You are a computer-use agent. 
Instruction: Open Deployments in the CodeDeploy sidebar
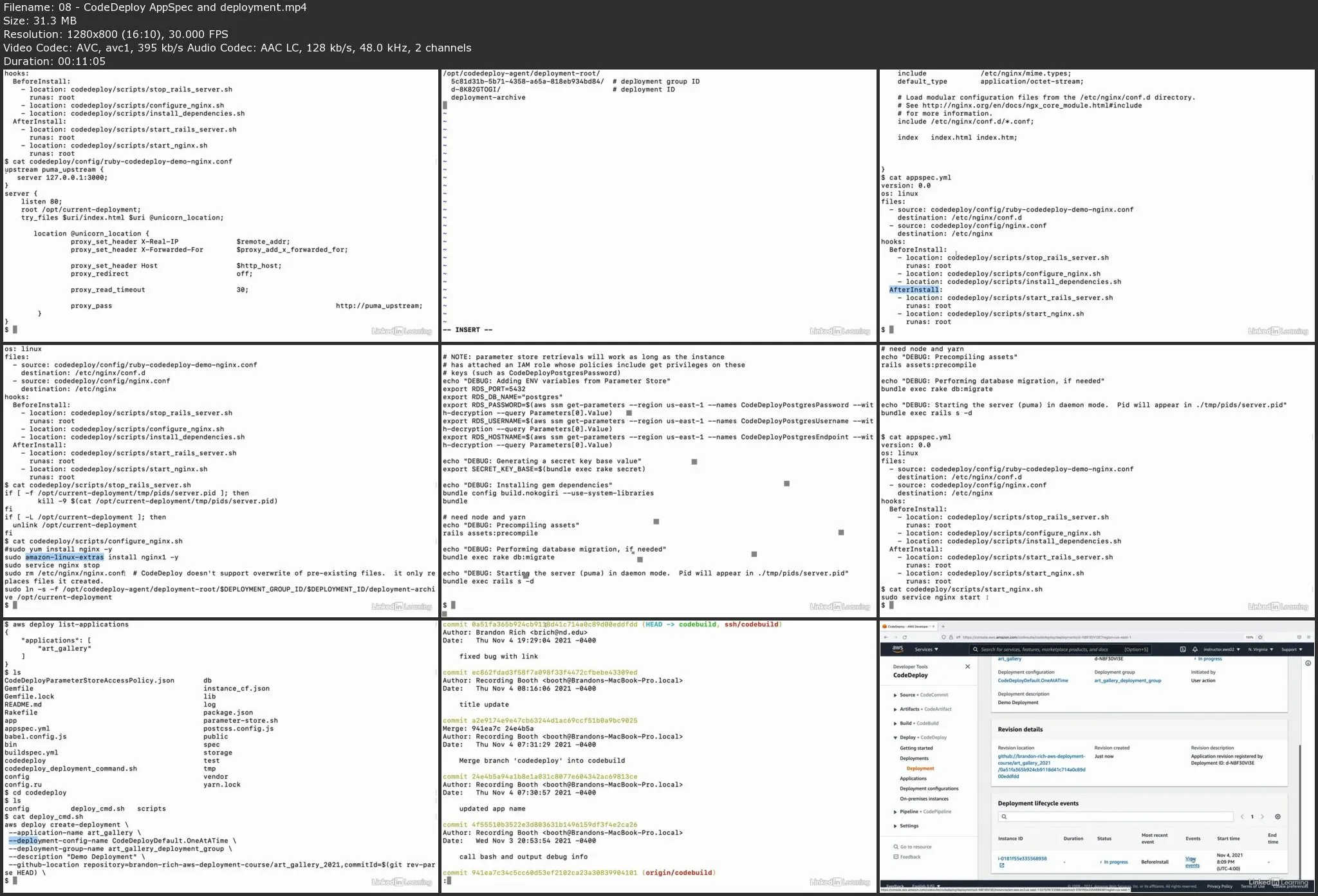pyautogui.click(x=914, y=758)
